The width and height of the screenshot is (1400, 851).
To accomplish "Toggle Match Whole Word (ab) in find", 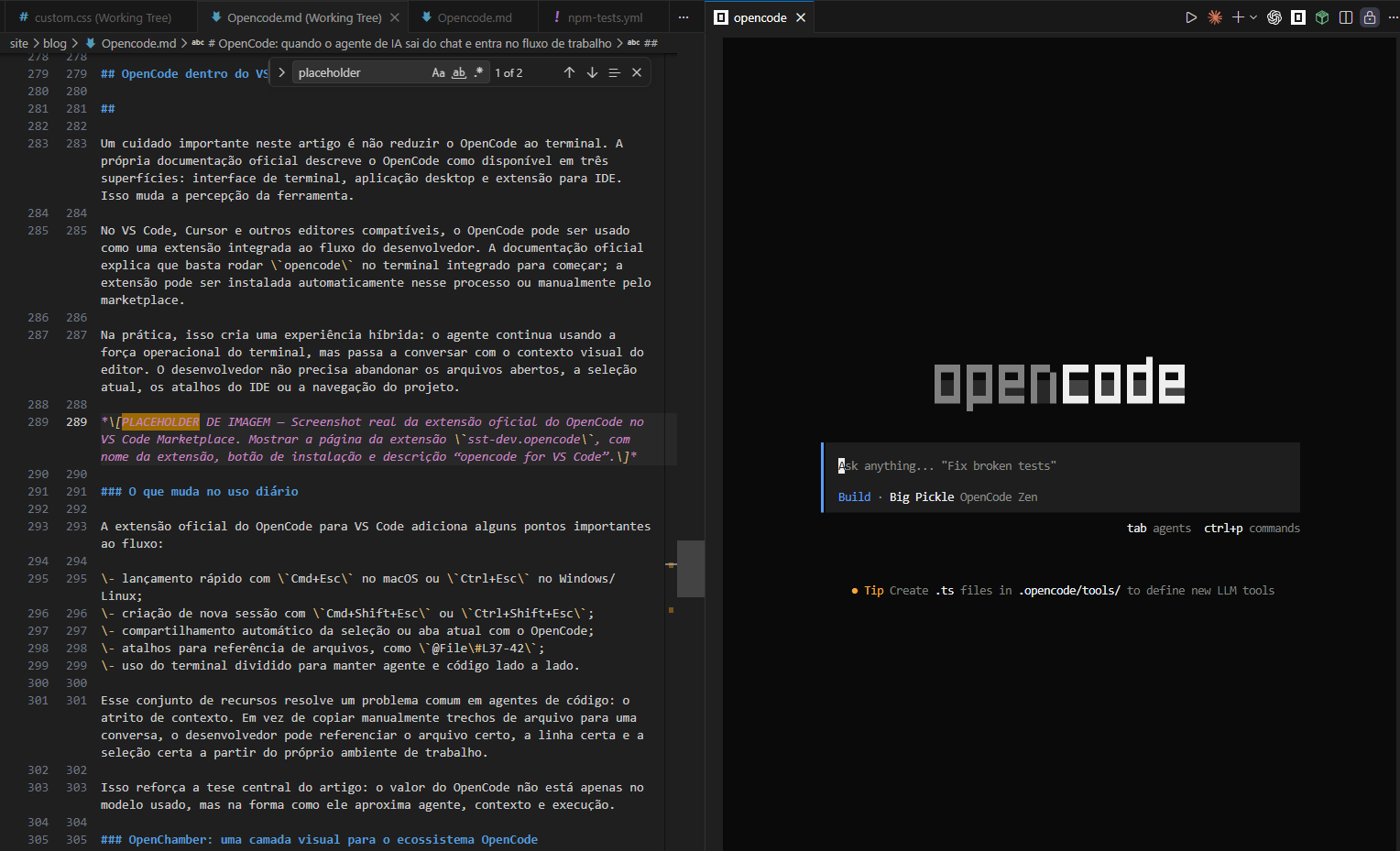I will tap(459, 72).
